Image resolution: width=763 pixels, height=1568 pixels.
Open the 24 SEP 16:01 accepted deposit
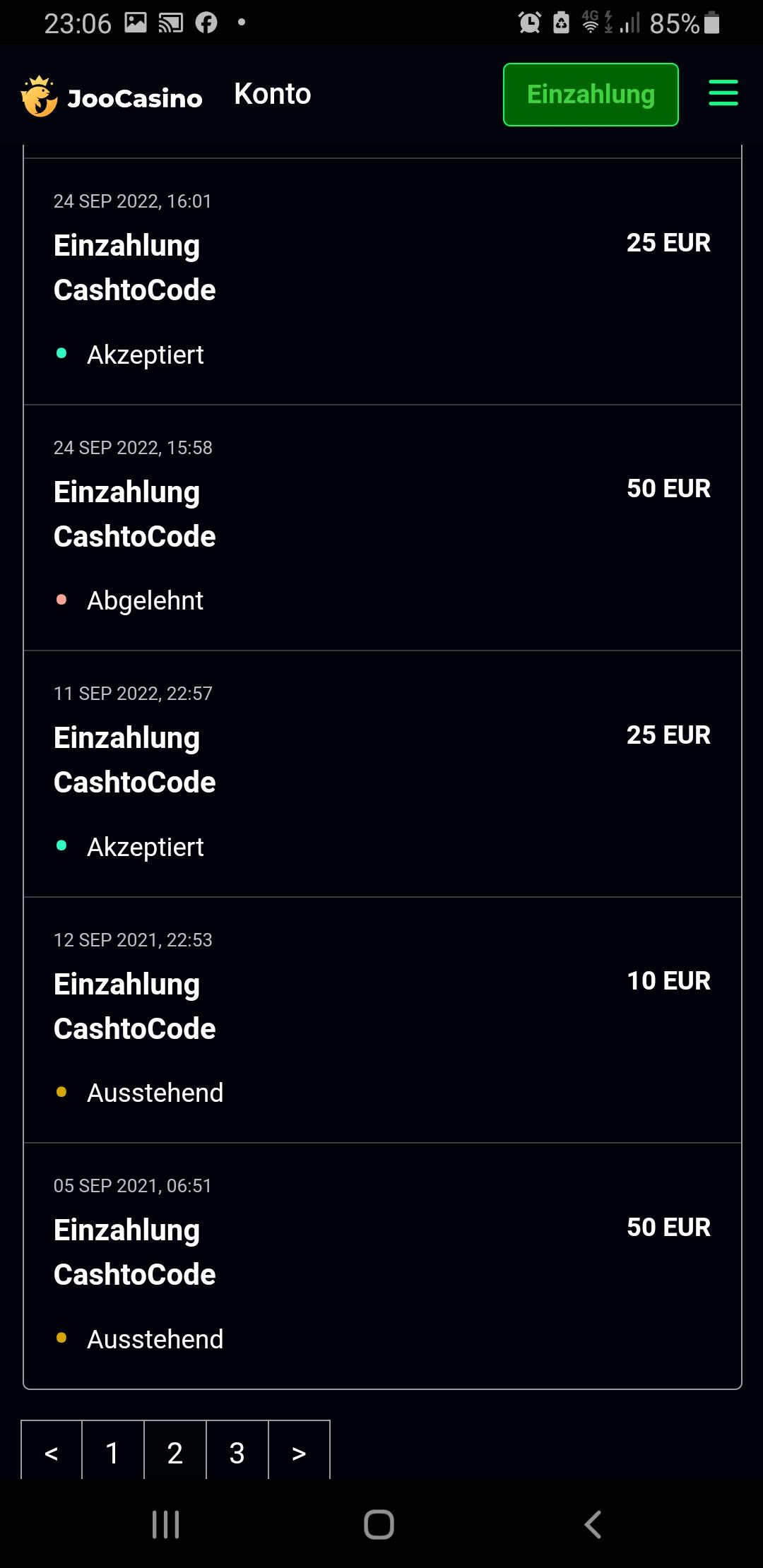click(382, 281)
